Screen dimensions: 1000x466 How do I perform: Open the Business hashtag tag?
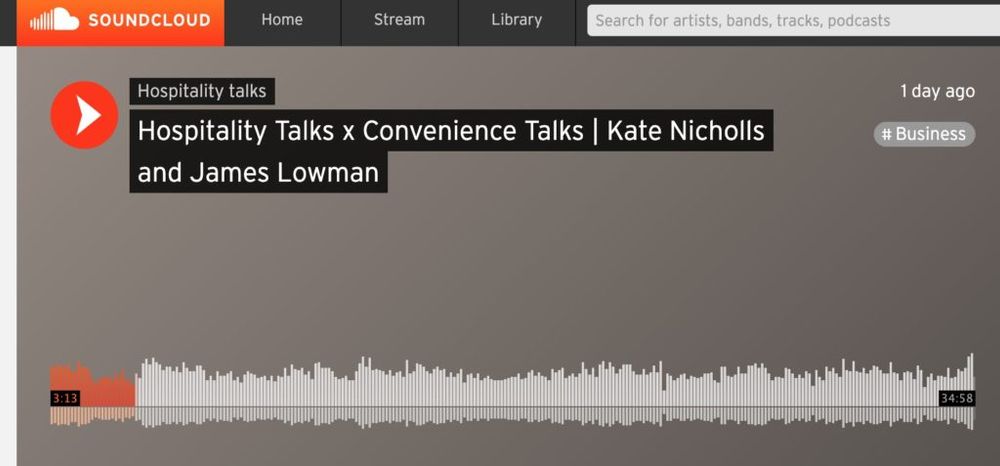pos(924,134)
